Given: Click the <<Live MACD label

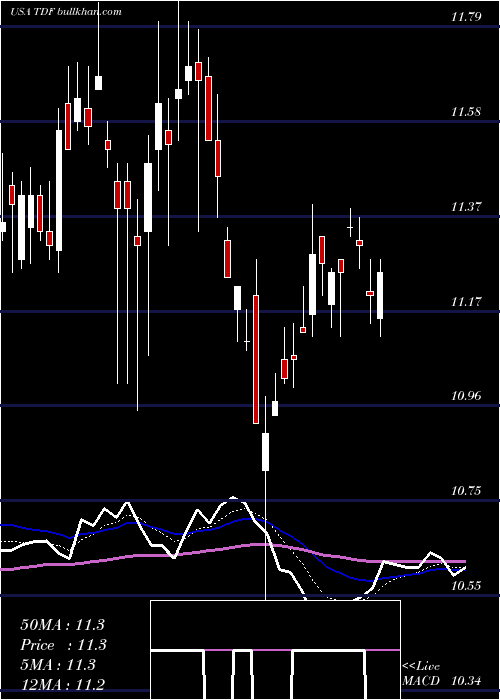Looking at the screenshot, I should coord(421,674).
